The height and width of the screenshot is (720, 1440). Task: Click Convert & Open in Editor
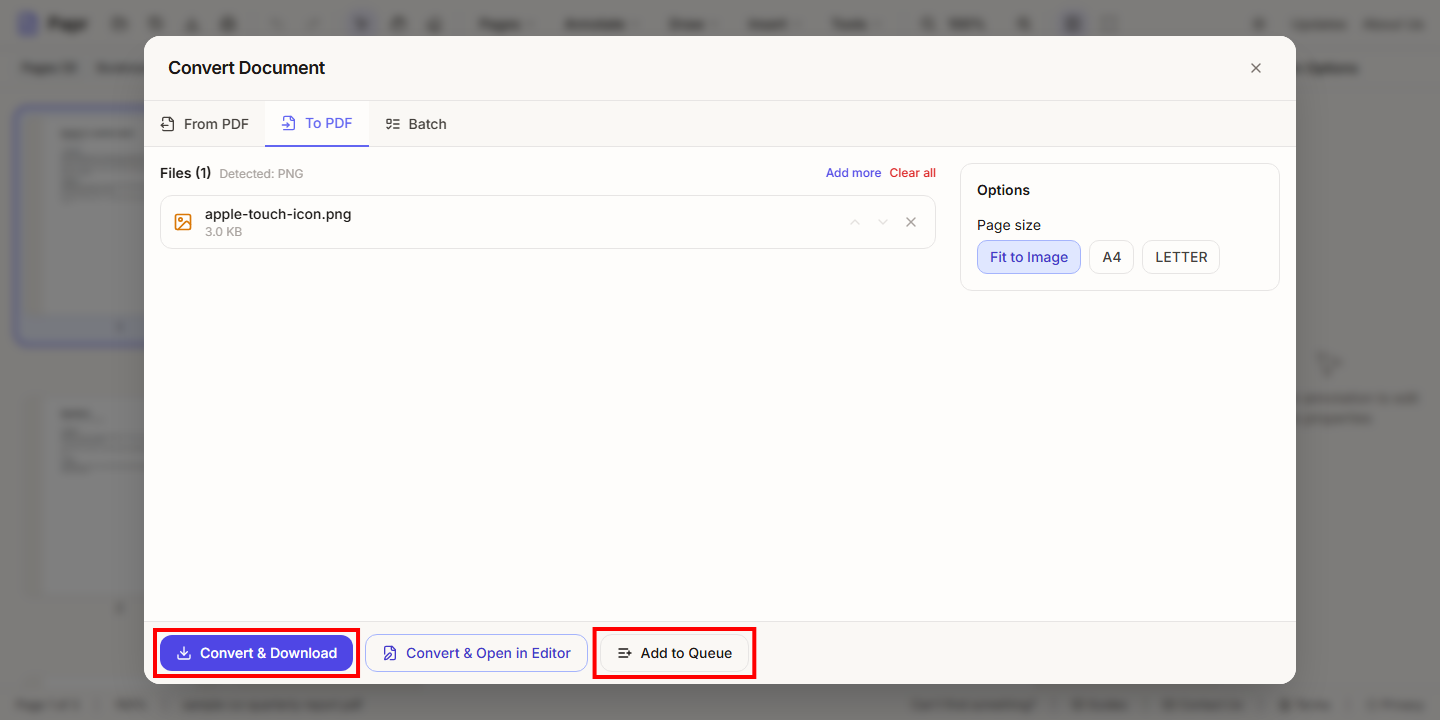tap(476, 653)
